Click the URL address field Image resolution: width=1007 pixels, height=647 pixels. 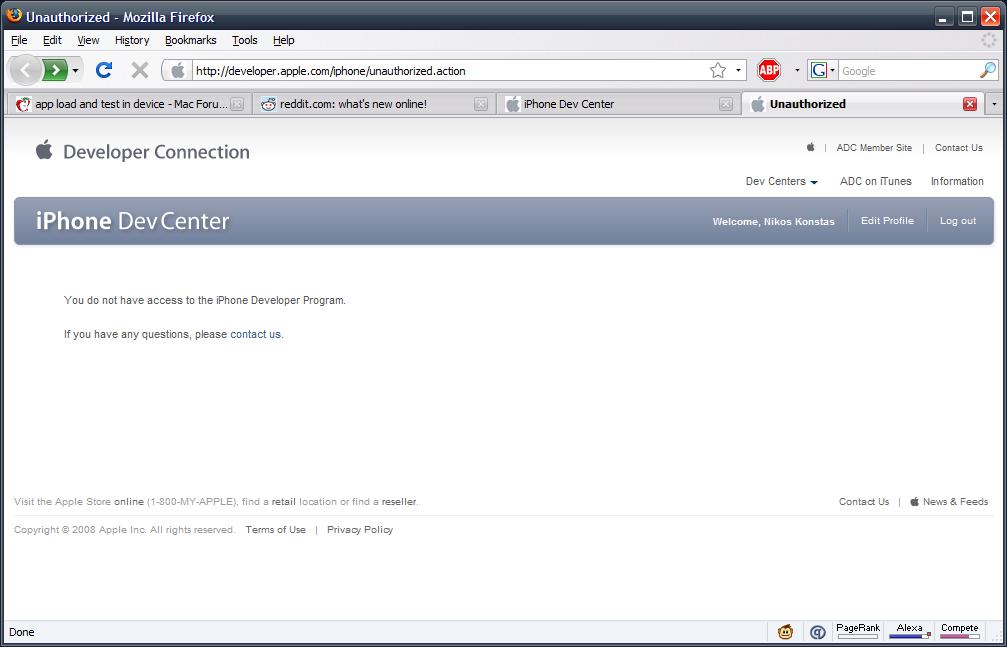[x=450, y=71]
